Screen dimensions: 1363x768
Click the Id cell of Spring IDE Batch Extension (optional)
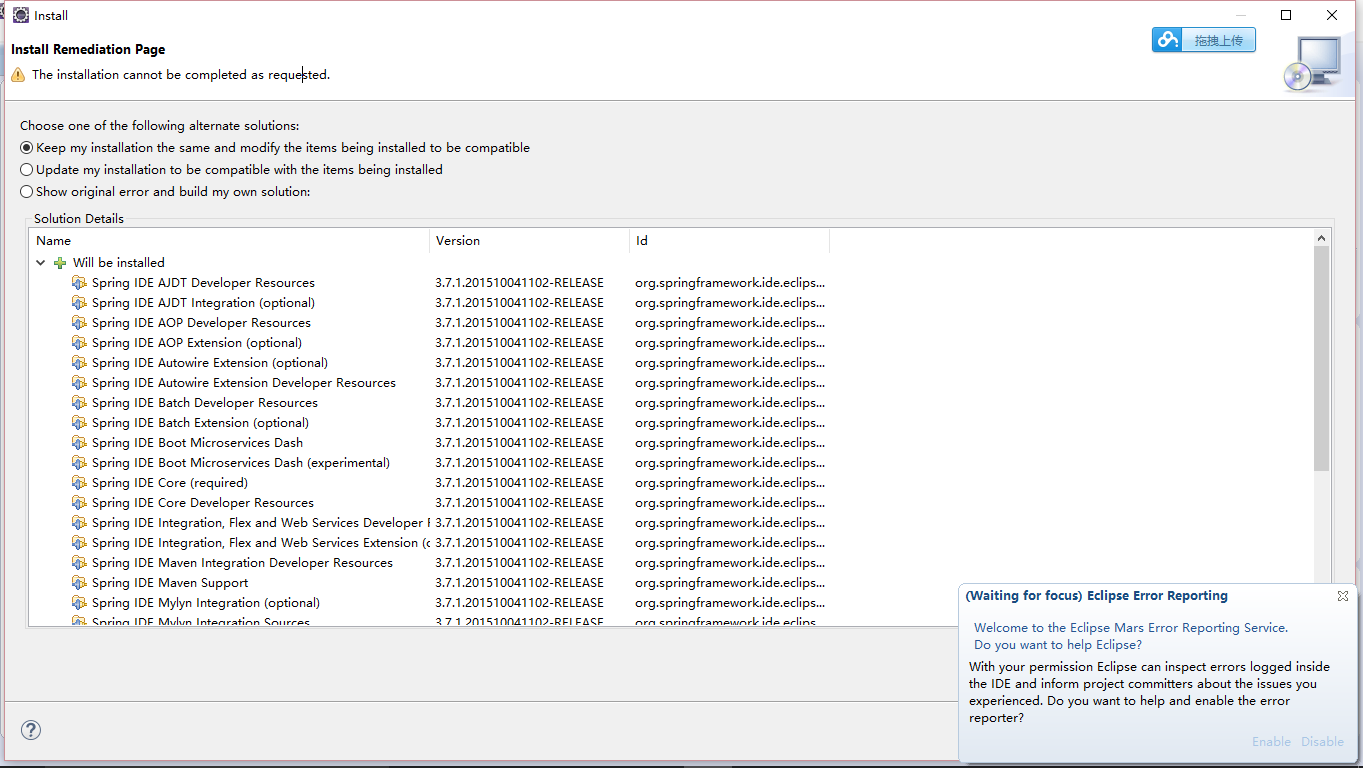click(x=730, y=423)
